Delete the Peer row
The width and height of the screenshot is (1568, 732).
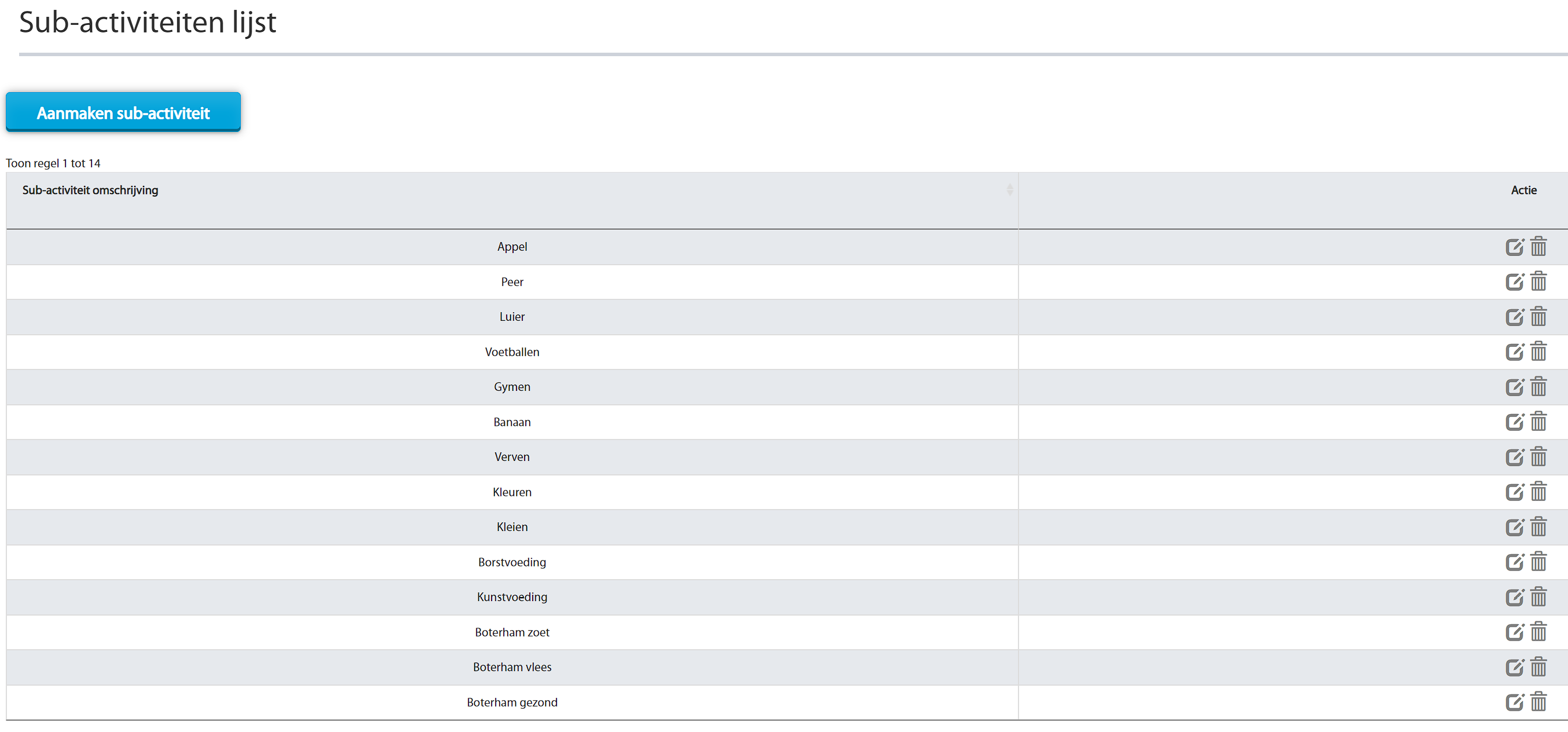coord(1538,282)
